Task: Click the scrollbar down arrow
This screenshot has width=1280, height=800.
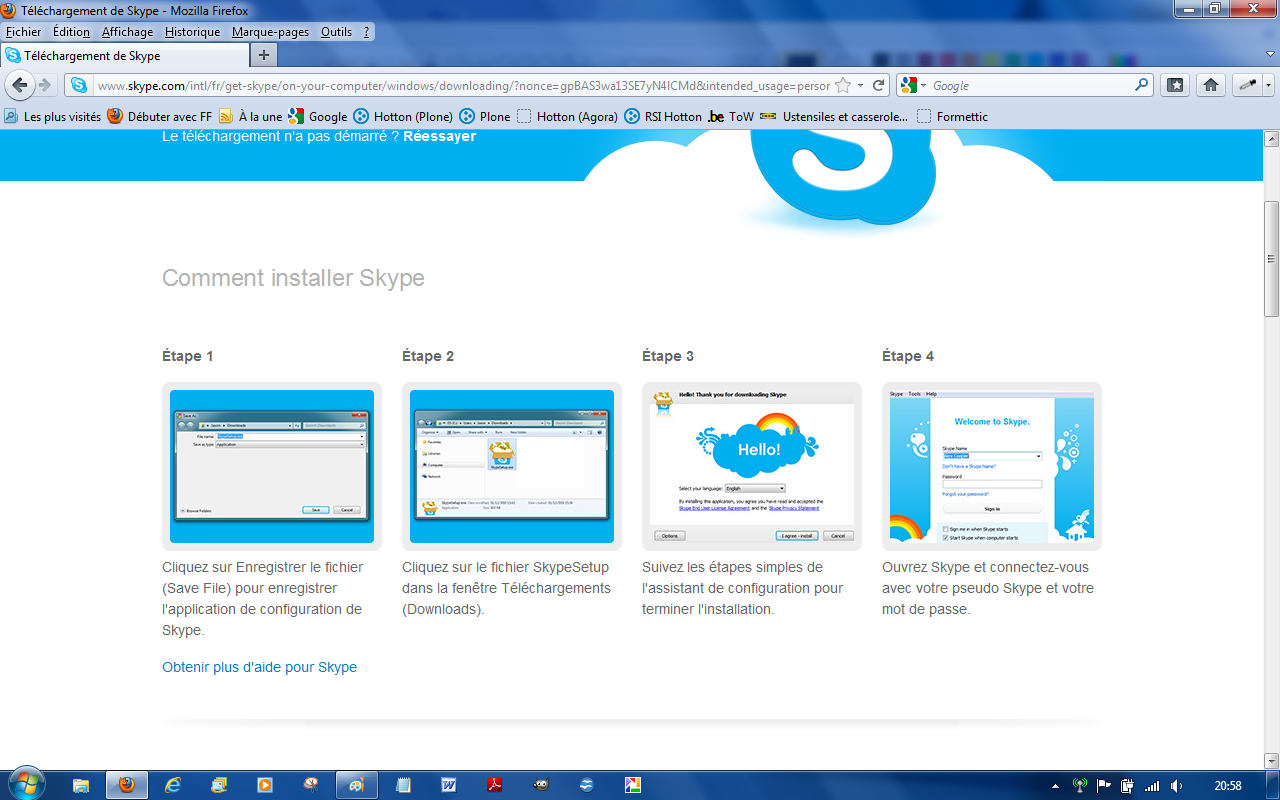Action: 1271,761
